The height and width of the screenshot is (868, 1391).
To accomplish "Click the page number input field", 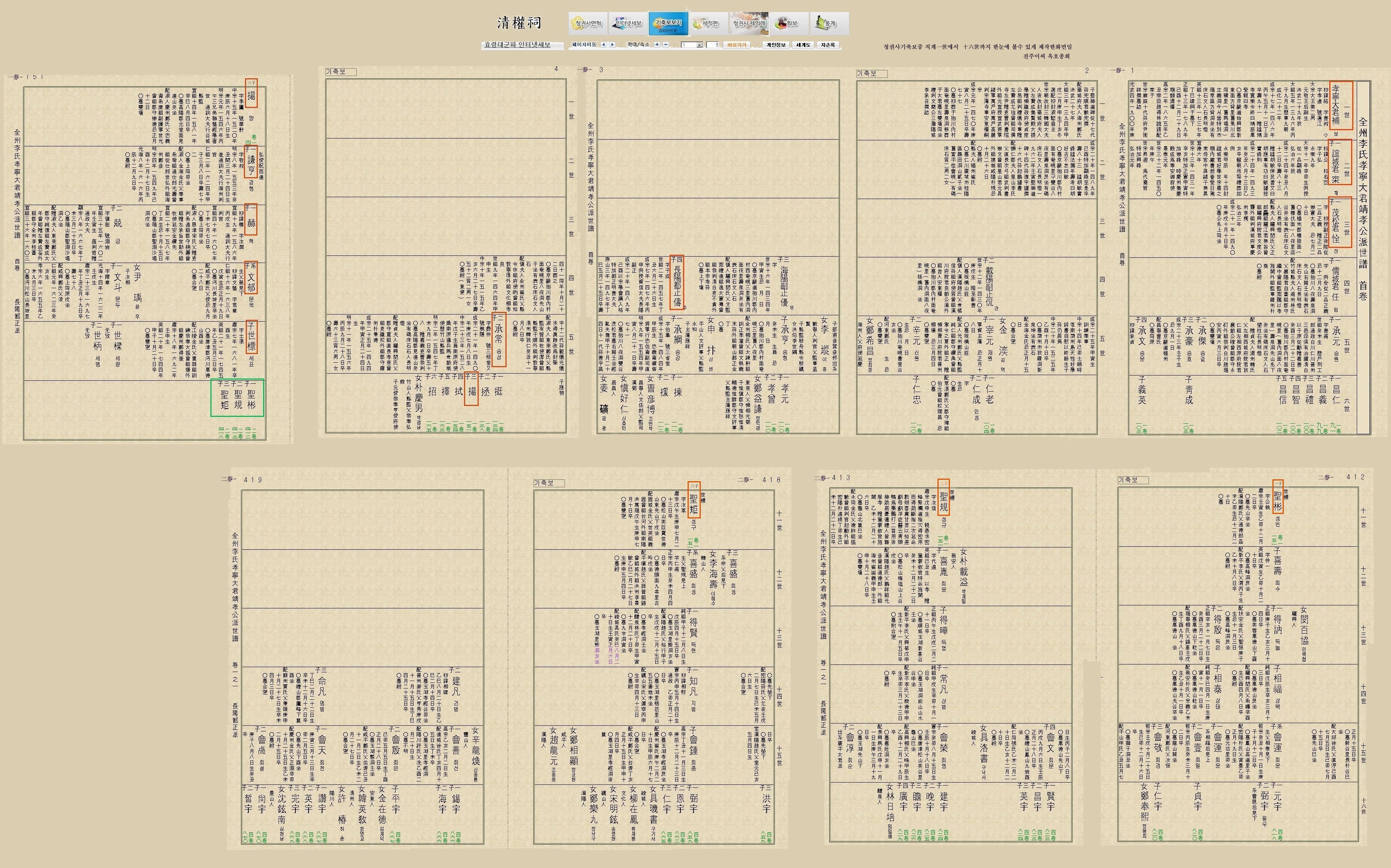I will click(x=713, y=45).
